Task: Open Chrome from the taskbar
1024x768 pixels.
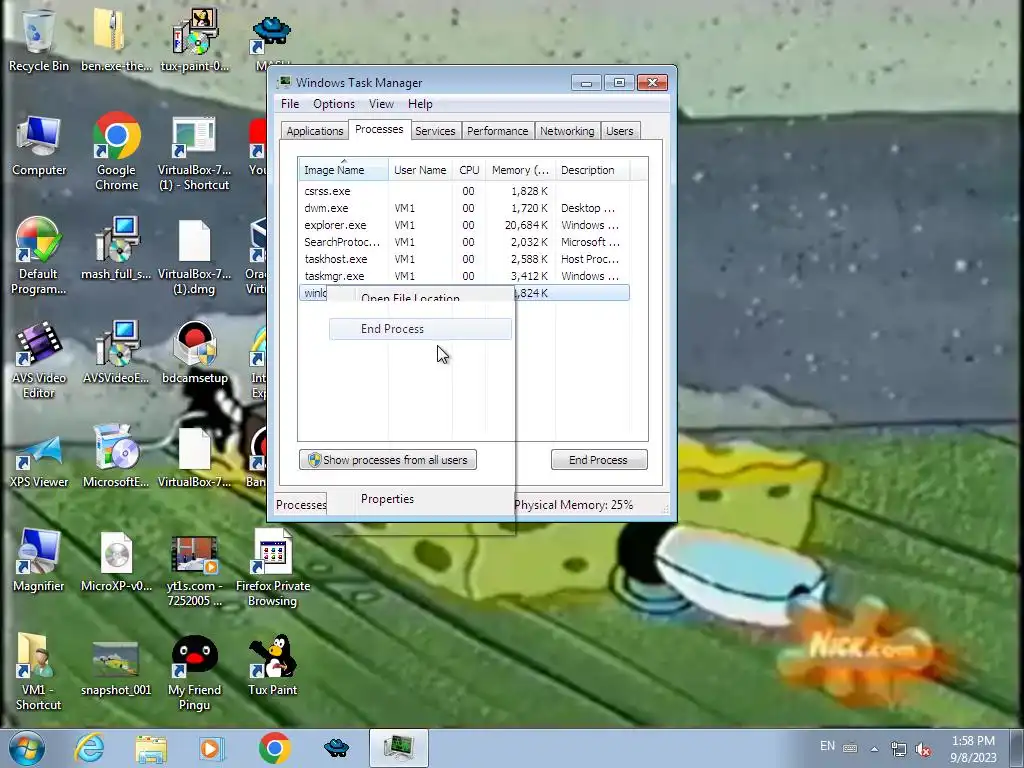Action: click(274, 748)
